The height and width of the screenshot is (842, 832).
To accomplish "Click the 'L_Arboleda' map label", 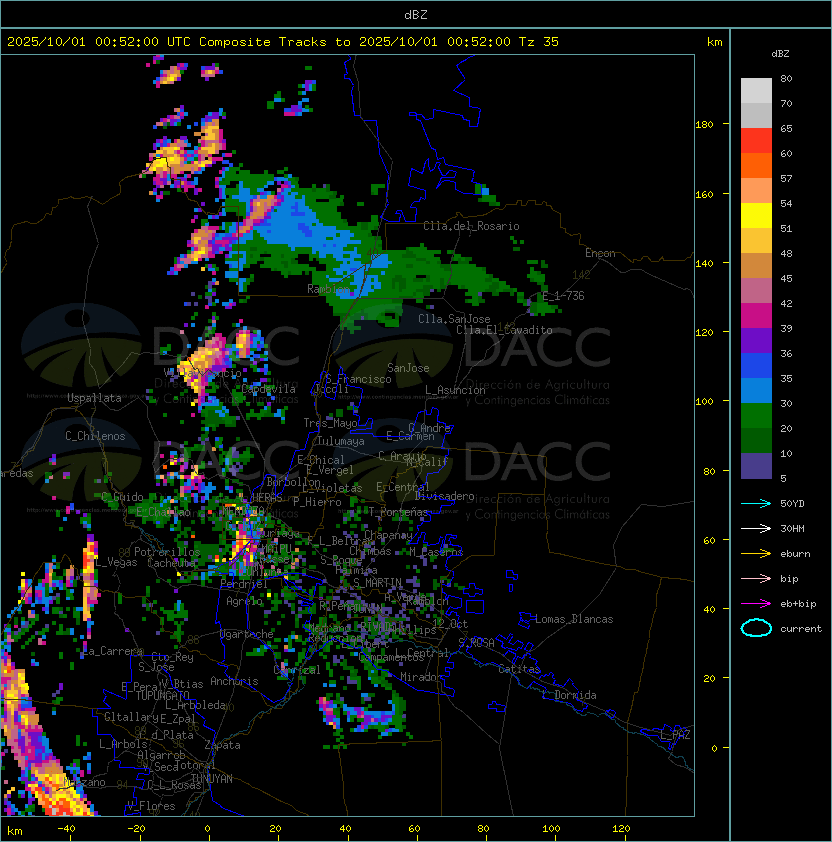I will 196,705.
